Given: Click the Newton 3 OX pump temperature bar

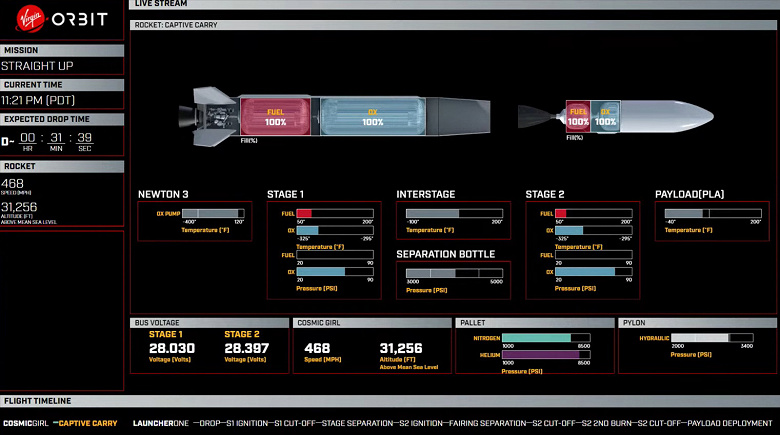Looking at the screenshot, I should (213, 214).
